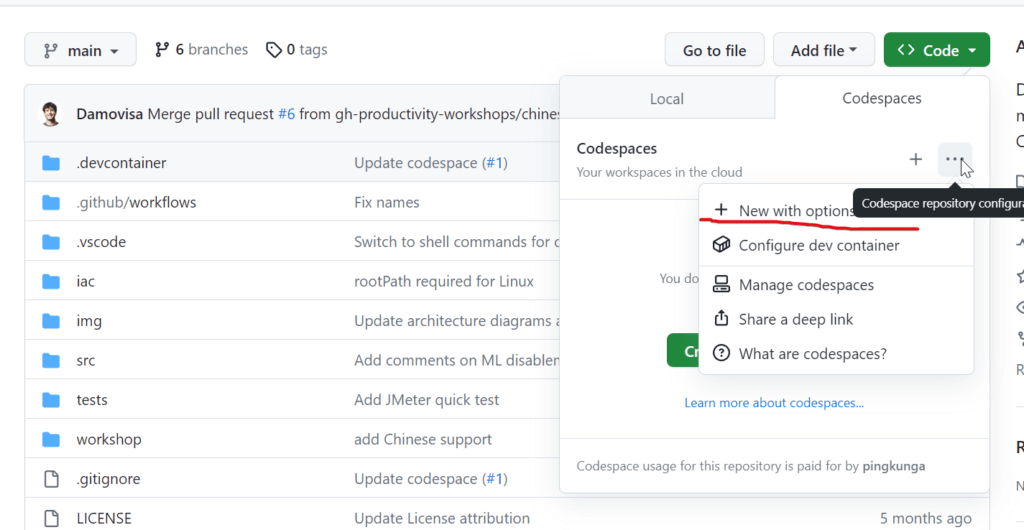Click the Go to file button
This screenshot has height=530, width=1024.
point(714,50)
